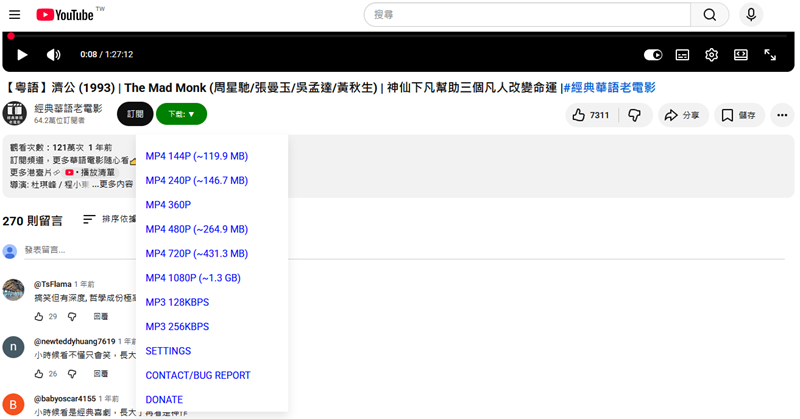Click channel name 經典華語老電影

coord(68,108)
